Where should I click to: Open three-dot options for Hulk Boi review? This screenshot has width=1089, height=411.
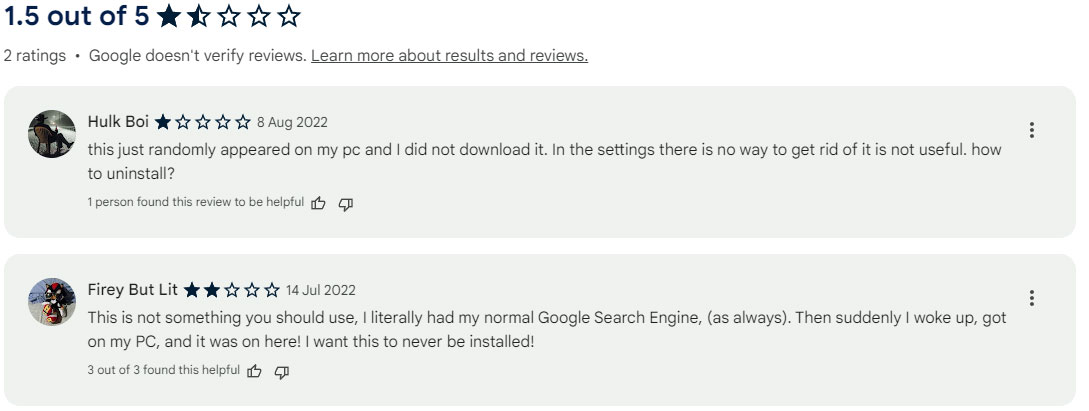(1031, 130)
